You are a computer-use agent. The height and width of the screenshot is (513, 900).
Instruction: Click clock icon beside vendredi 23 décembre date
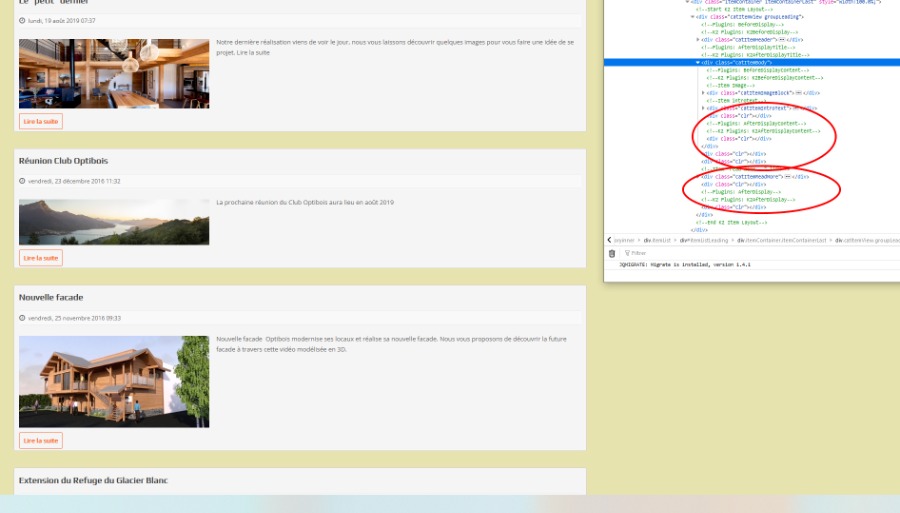click(22, 181)
